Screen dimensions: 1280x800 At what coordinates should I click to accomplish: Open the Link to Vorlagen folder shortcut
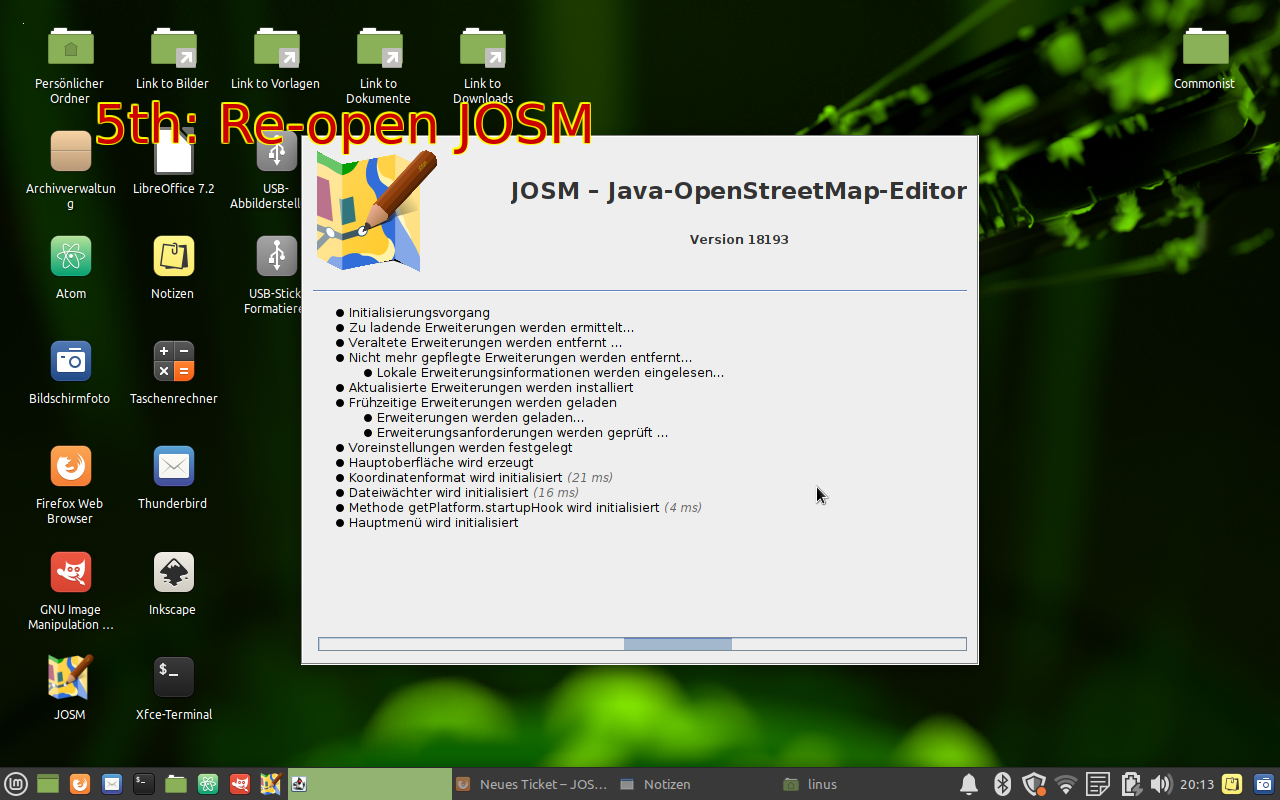276,47
